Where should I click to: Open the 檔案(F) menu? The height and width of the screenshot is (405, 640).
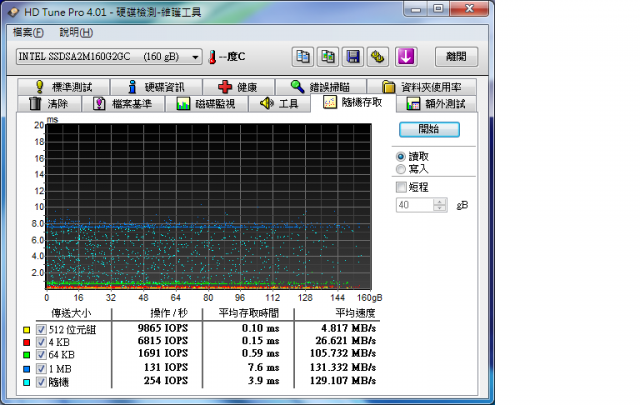coord(28,32)
